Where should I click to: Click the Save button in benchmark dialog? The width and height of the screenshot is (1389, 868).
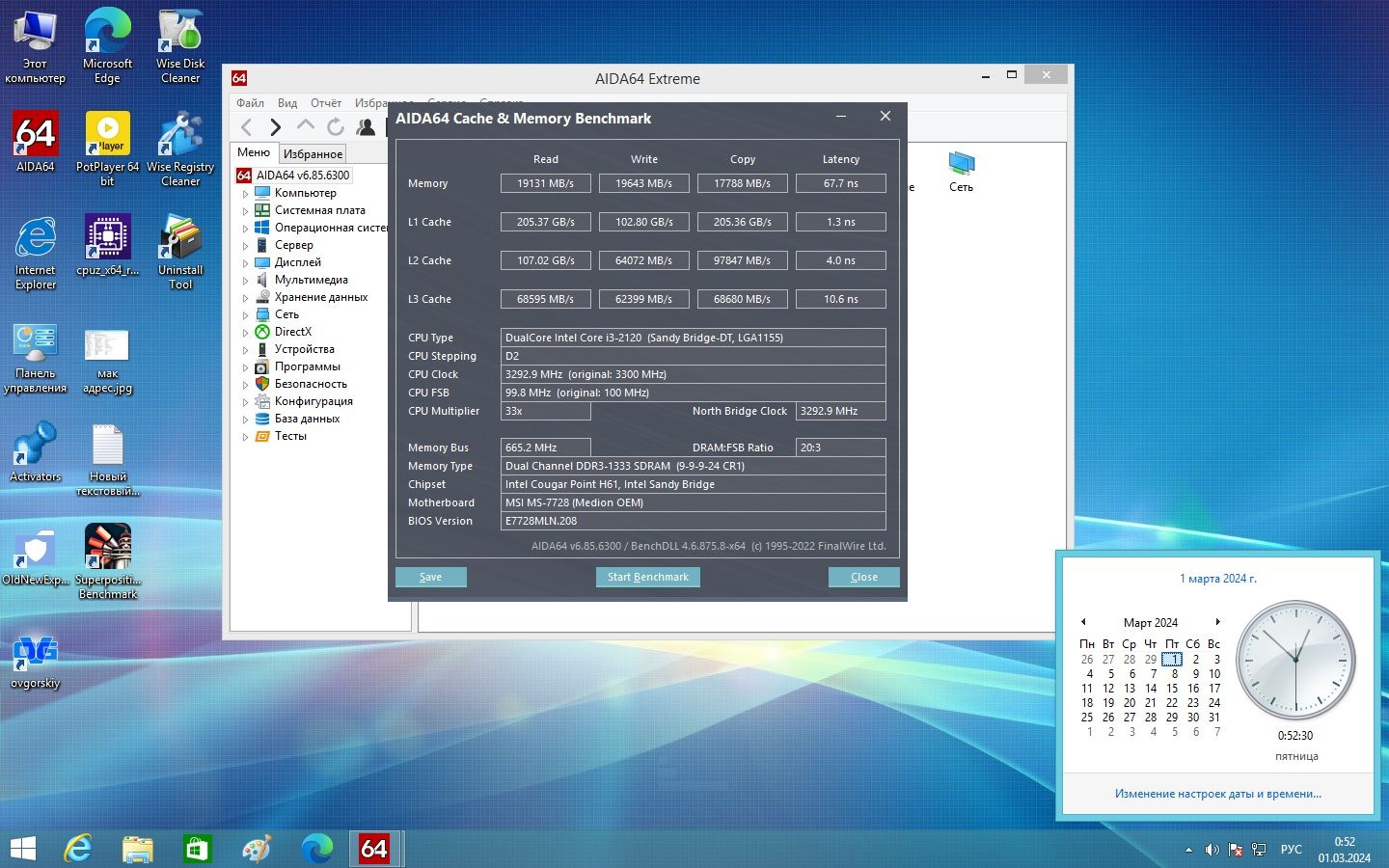coord(431,577)
